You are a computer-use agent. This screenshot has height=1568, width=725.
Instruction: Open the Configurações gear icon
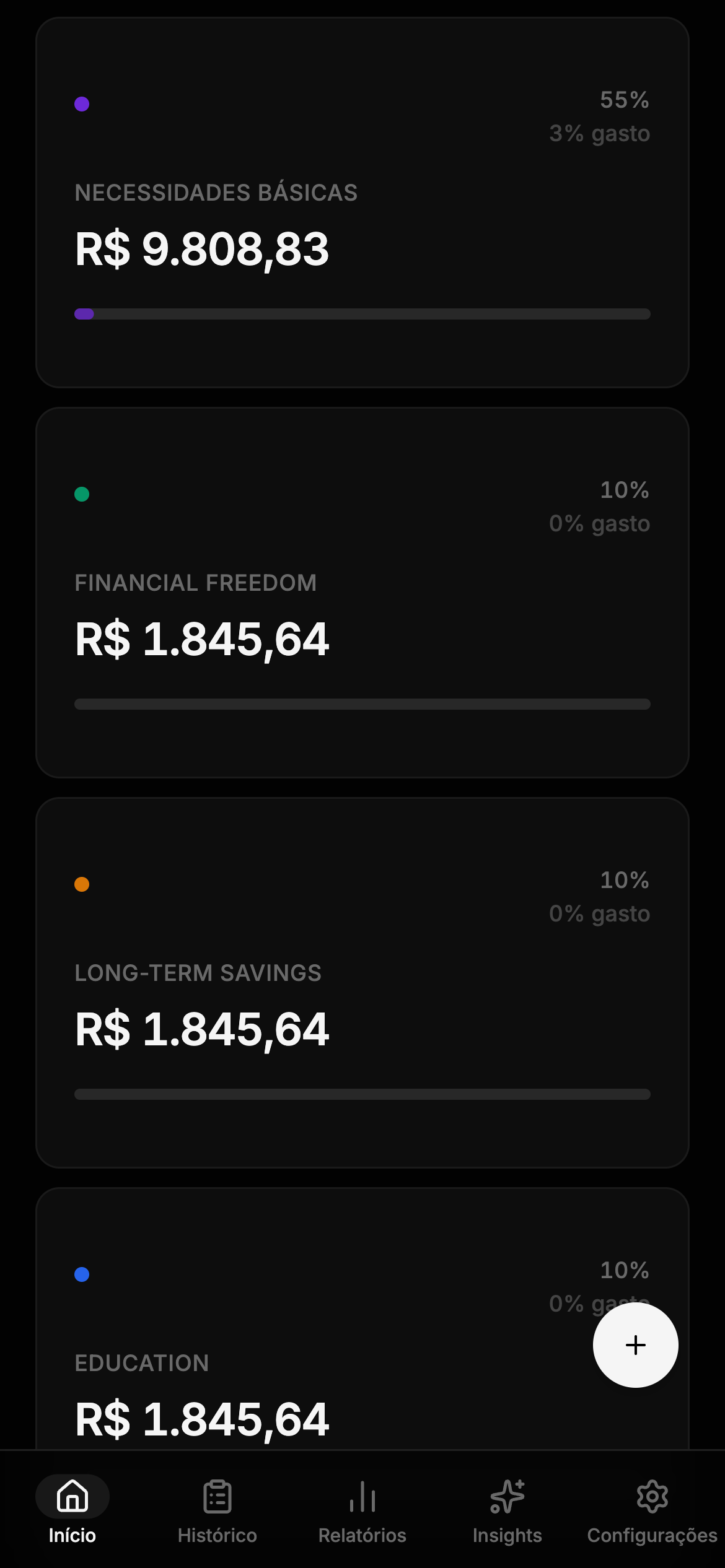[652, 1496]
